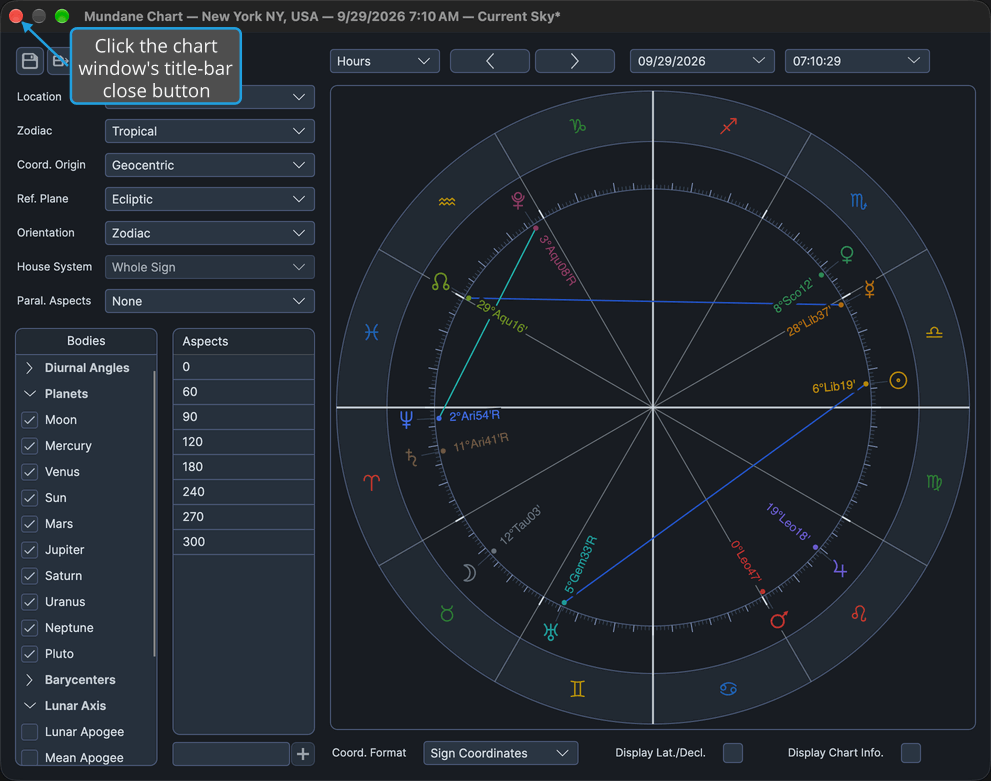Select the 90 aspect row

(x=243, y=417)
